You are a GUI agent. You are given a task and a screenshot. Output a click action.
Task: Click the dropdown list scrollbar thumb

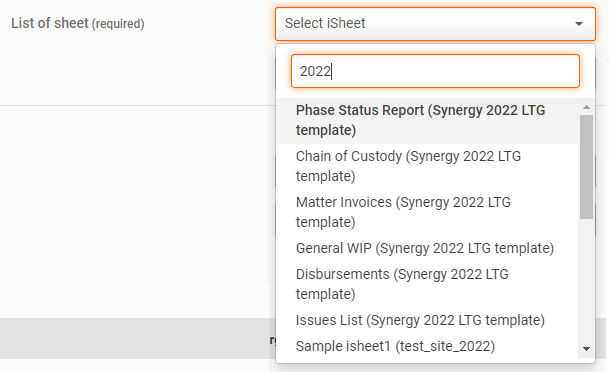pyautogui.click(x=586, y=167)
